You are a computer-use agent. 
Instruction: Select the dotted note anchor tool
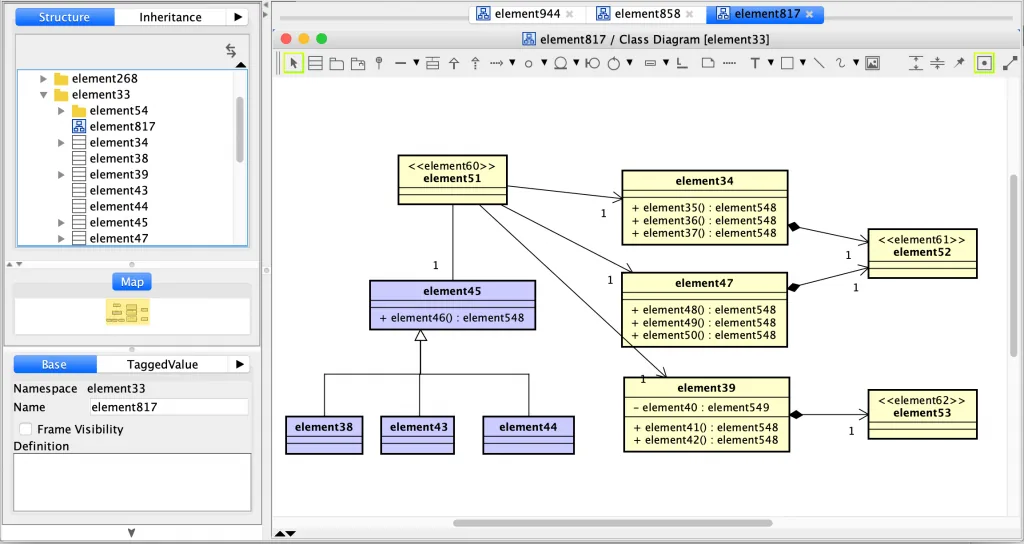tap(729, 63)
